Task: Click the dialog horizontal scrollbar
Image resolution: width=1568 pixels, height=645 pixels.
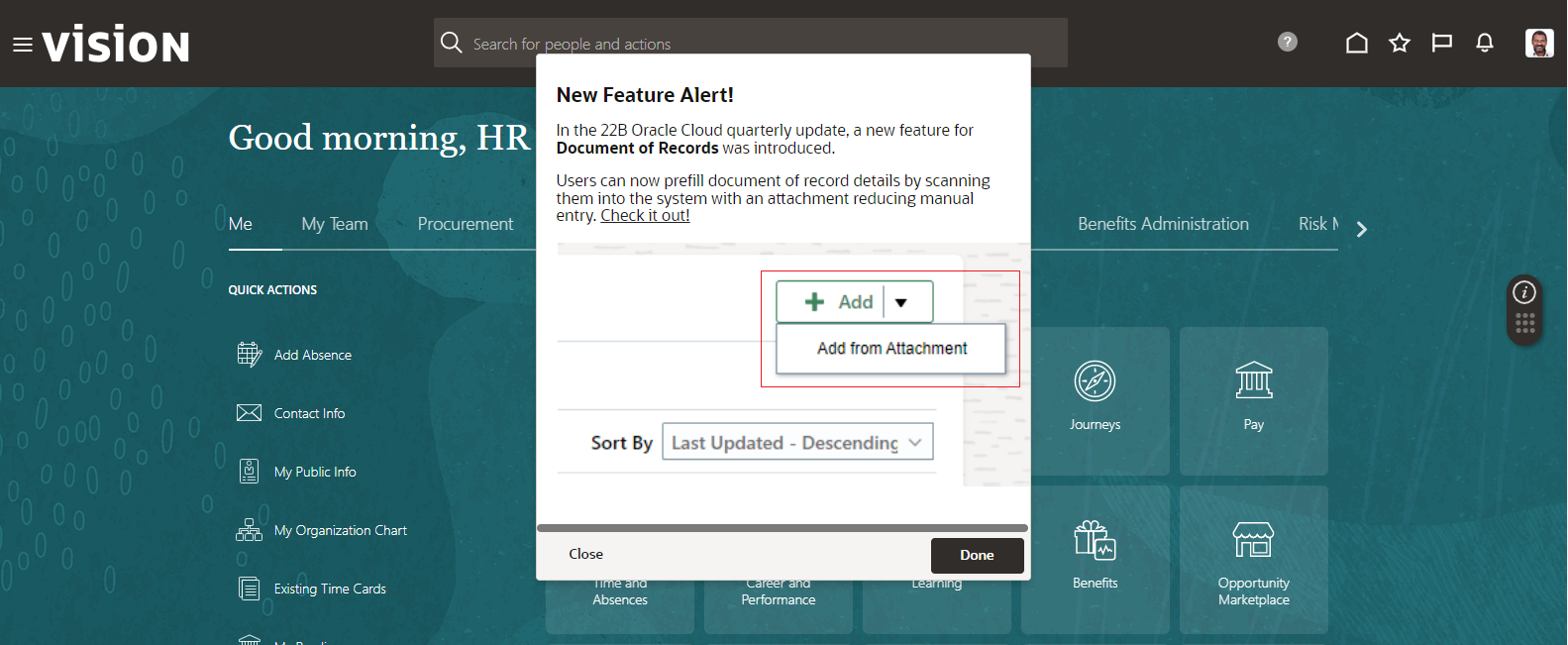Action: pos(783,528)
